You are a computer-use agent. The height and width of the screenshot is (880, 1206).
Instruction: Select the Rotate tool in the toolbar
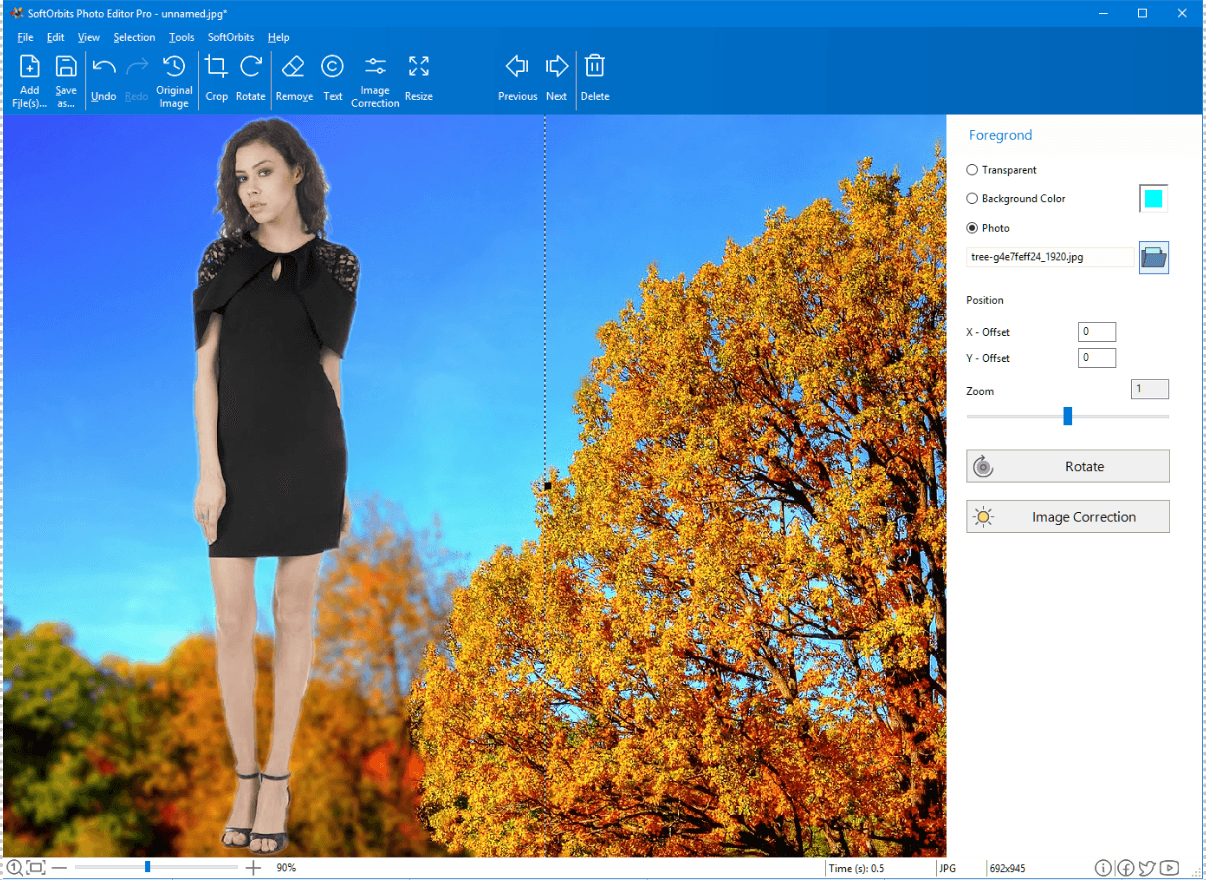(250, 76)
